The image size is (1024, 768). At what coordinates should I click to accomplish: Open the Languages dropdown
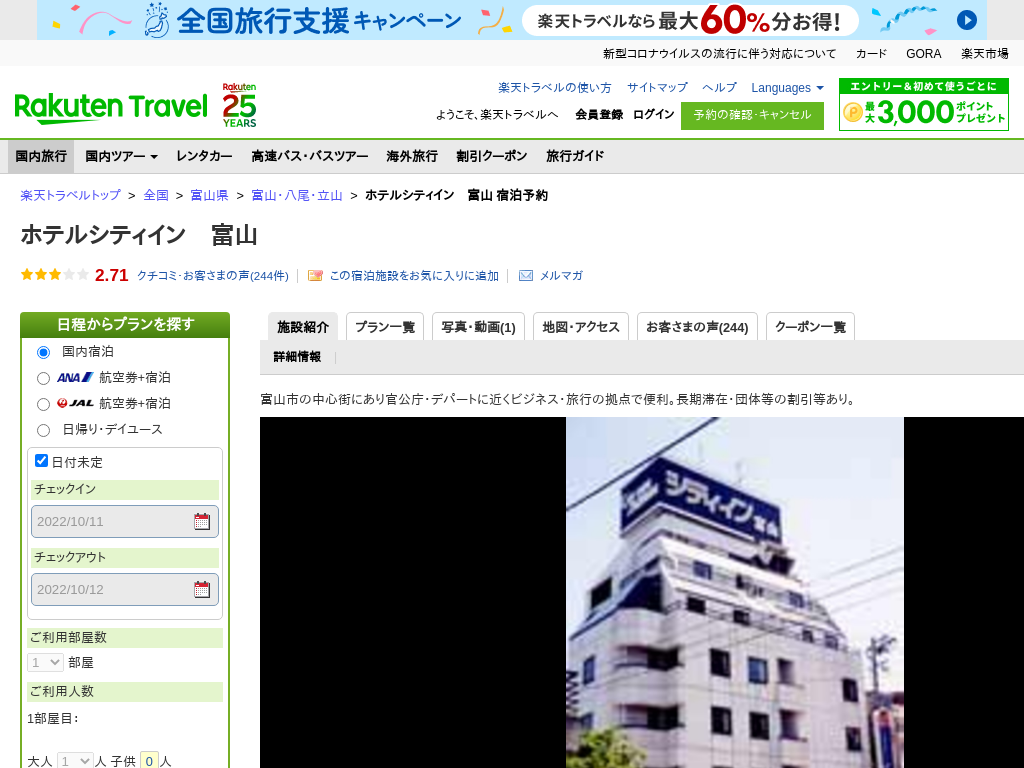click(787, 88)
